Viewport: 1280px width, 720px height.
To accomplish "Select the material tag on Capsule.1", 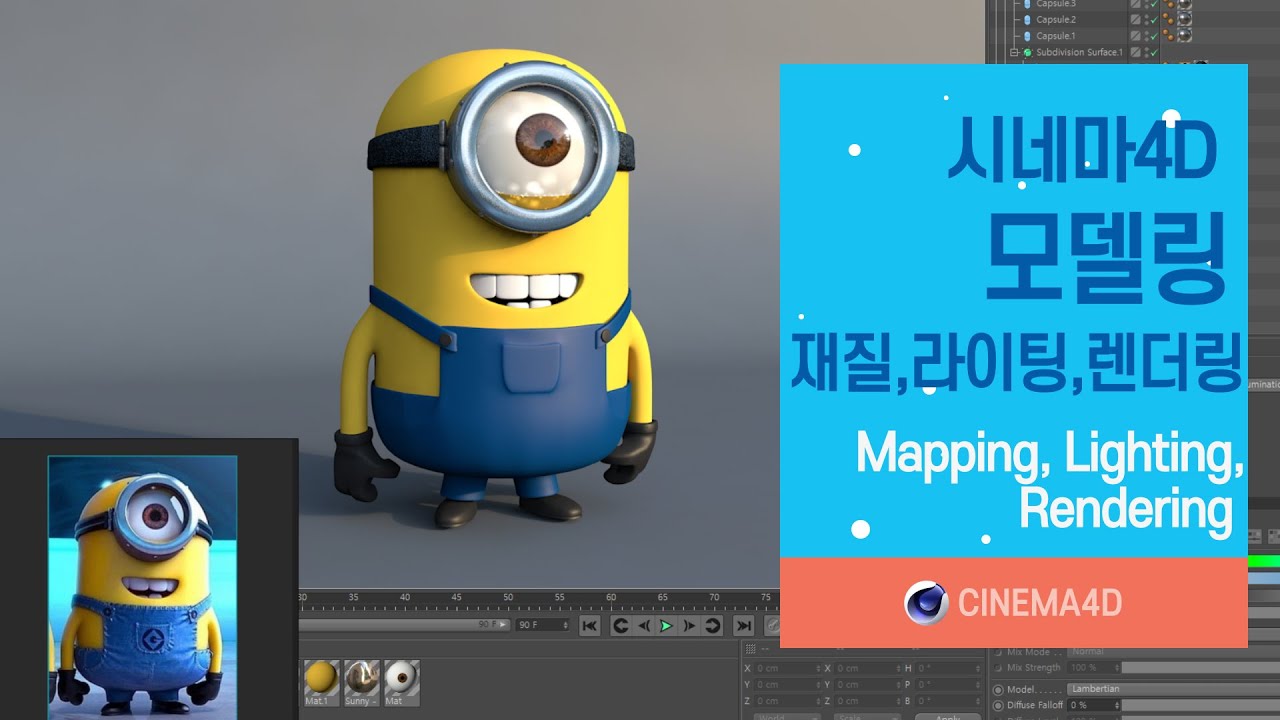I will pyautogui.click(x=1184, y=36).
